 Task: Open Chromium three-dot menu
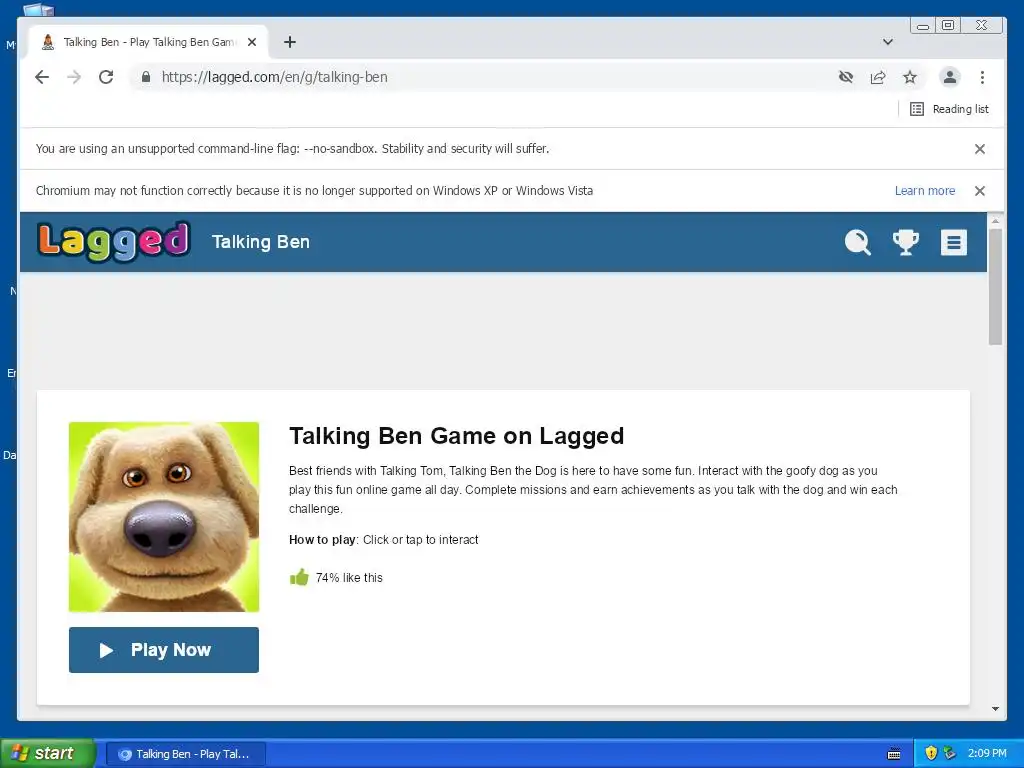click(x=982, y=77)
